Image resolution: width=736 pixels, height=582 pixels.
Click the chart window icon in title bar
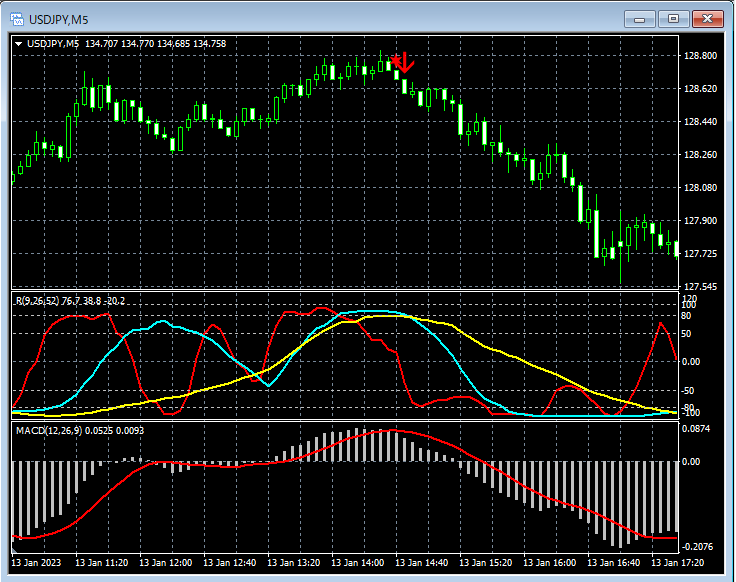16,19
